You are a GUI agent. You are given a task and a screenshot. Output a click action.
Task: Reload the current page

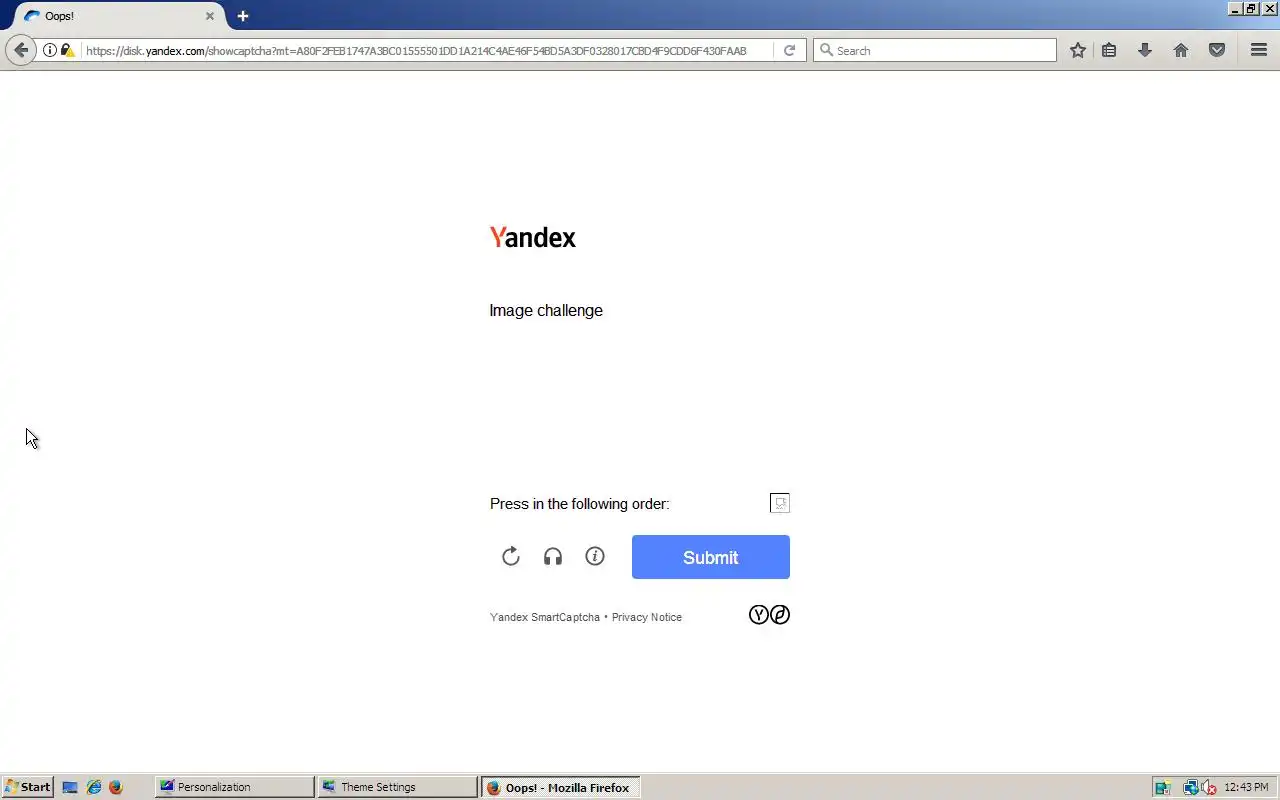click(789, 50)
